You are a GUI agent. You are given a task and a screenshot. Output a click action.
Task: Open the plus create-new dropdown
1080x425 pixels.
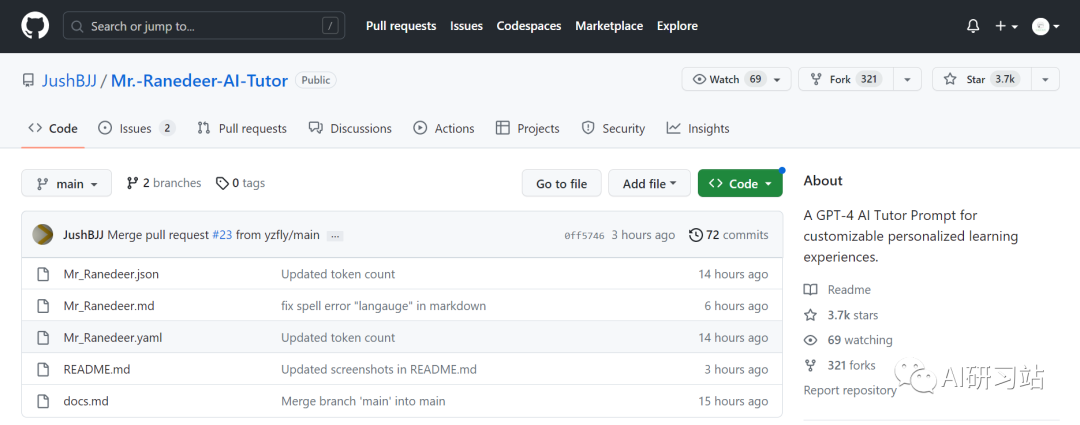coord(1006,26)
